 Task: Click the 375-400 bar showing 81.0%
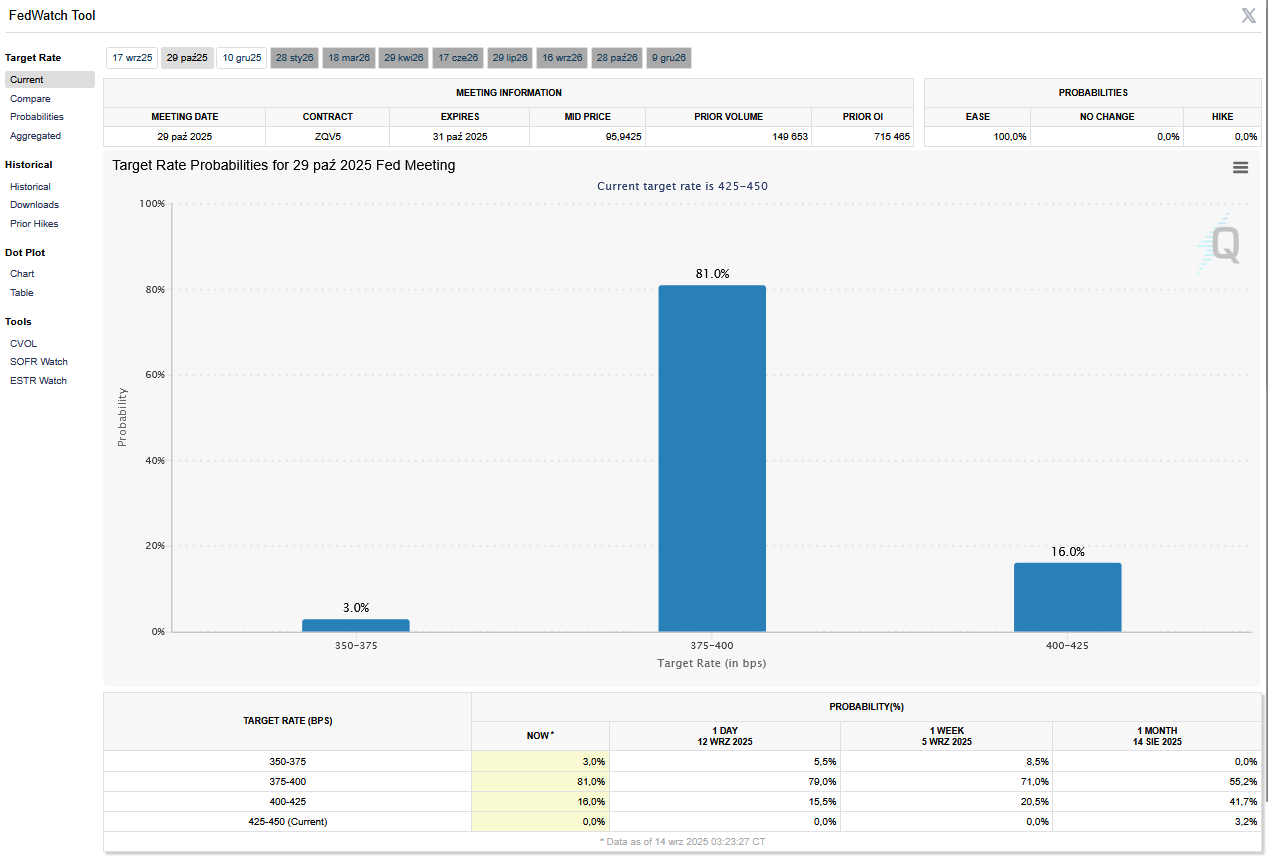(x=712, y=458)
